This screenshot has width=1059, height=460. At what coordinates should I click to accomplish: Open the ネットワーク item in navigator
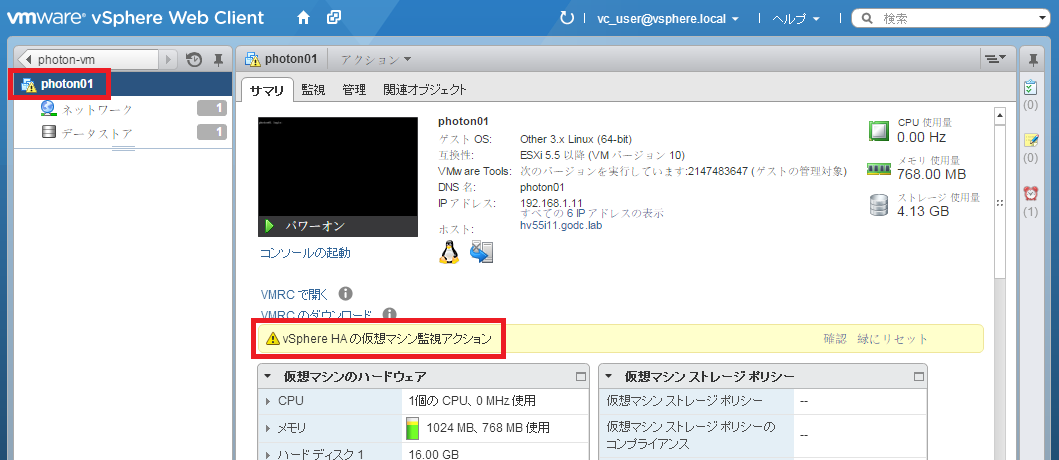97,109
